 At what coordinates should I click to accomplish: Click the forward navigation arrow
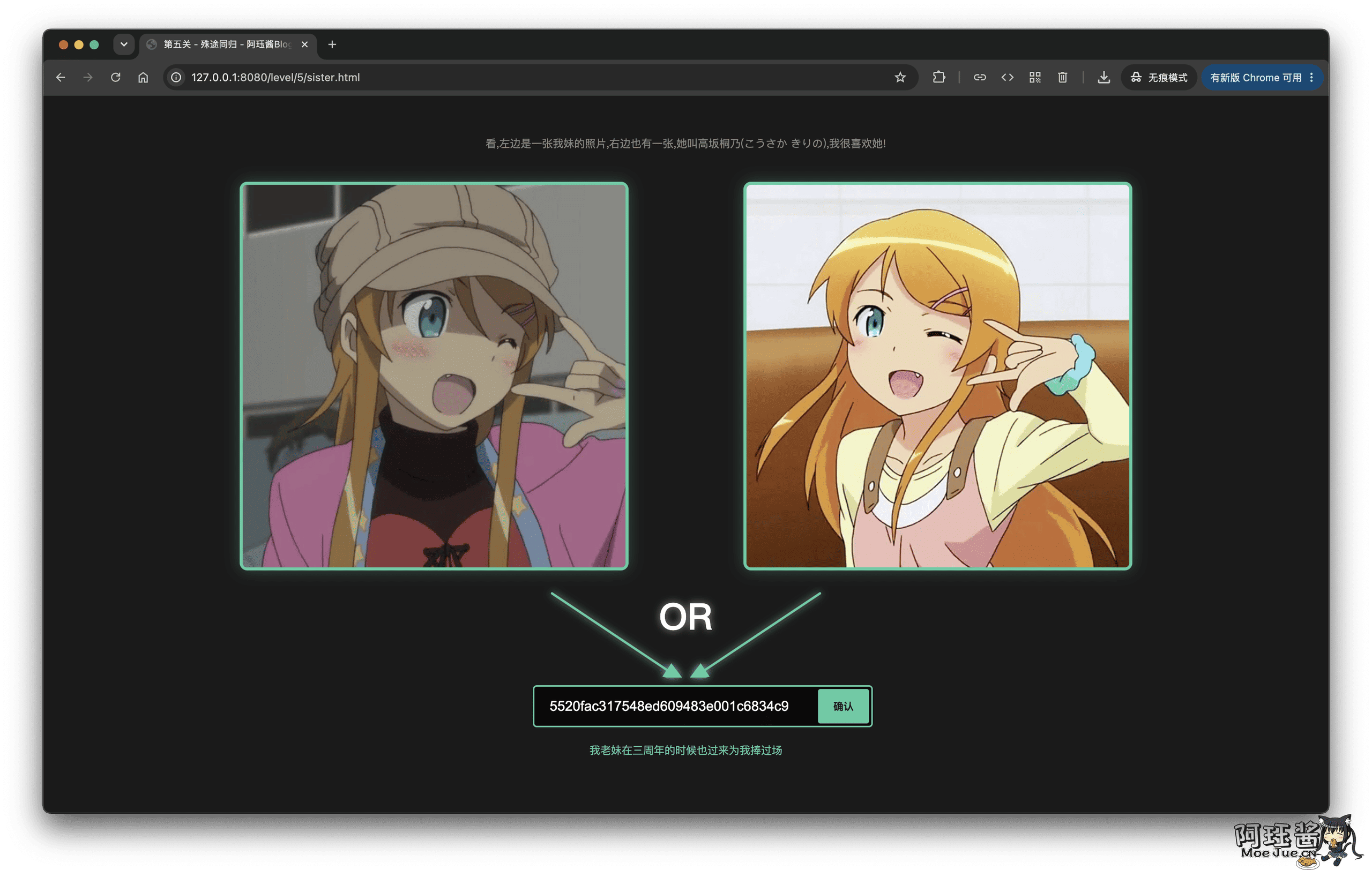click(88, 78)
